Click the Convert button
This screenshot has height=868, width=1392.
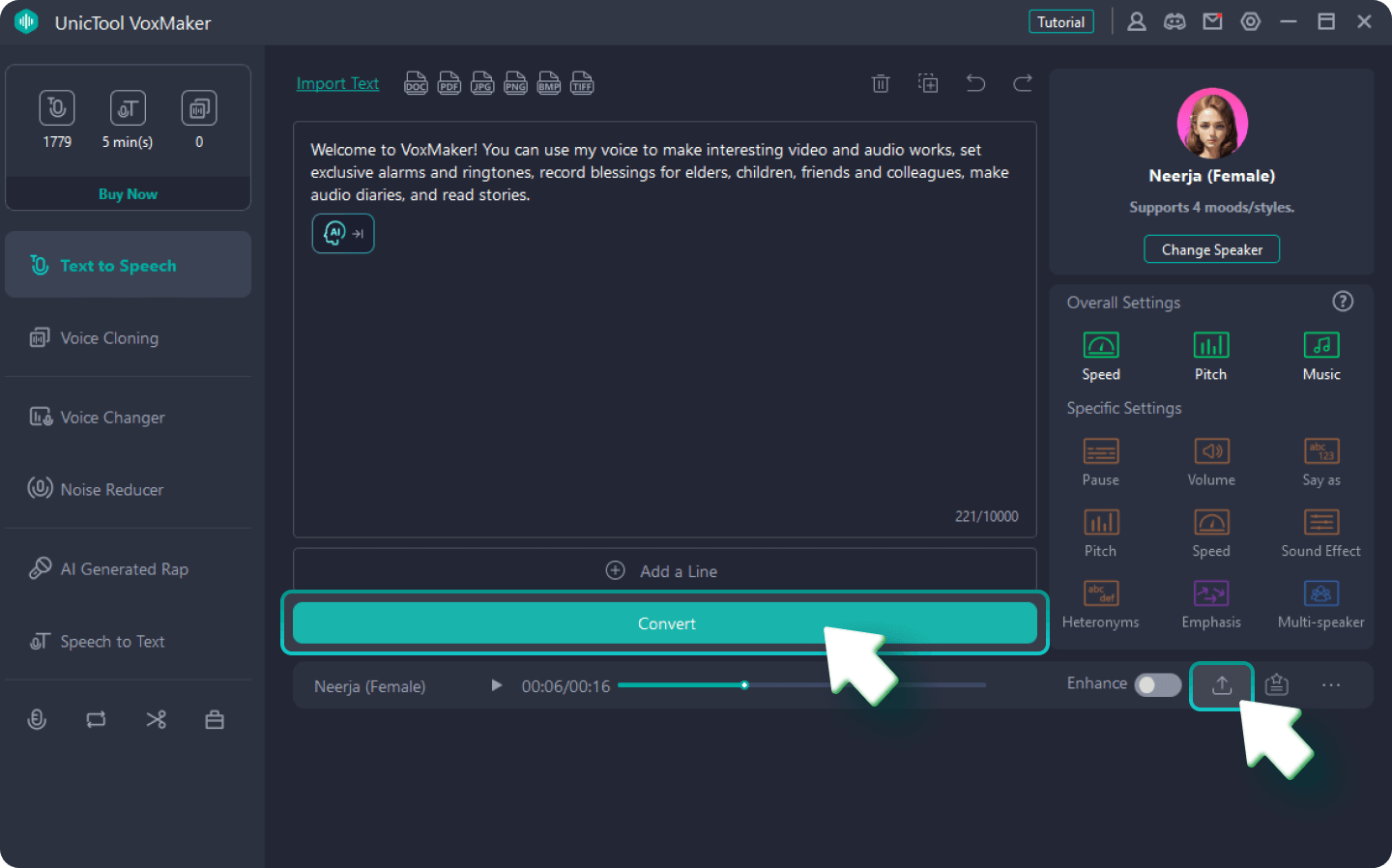tap(665, 623)
